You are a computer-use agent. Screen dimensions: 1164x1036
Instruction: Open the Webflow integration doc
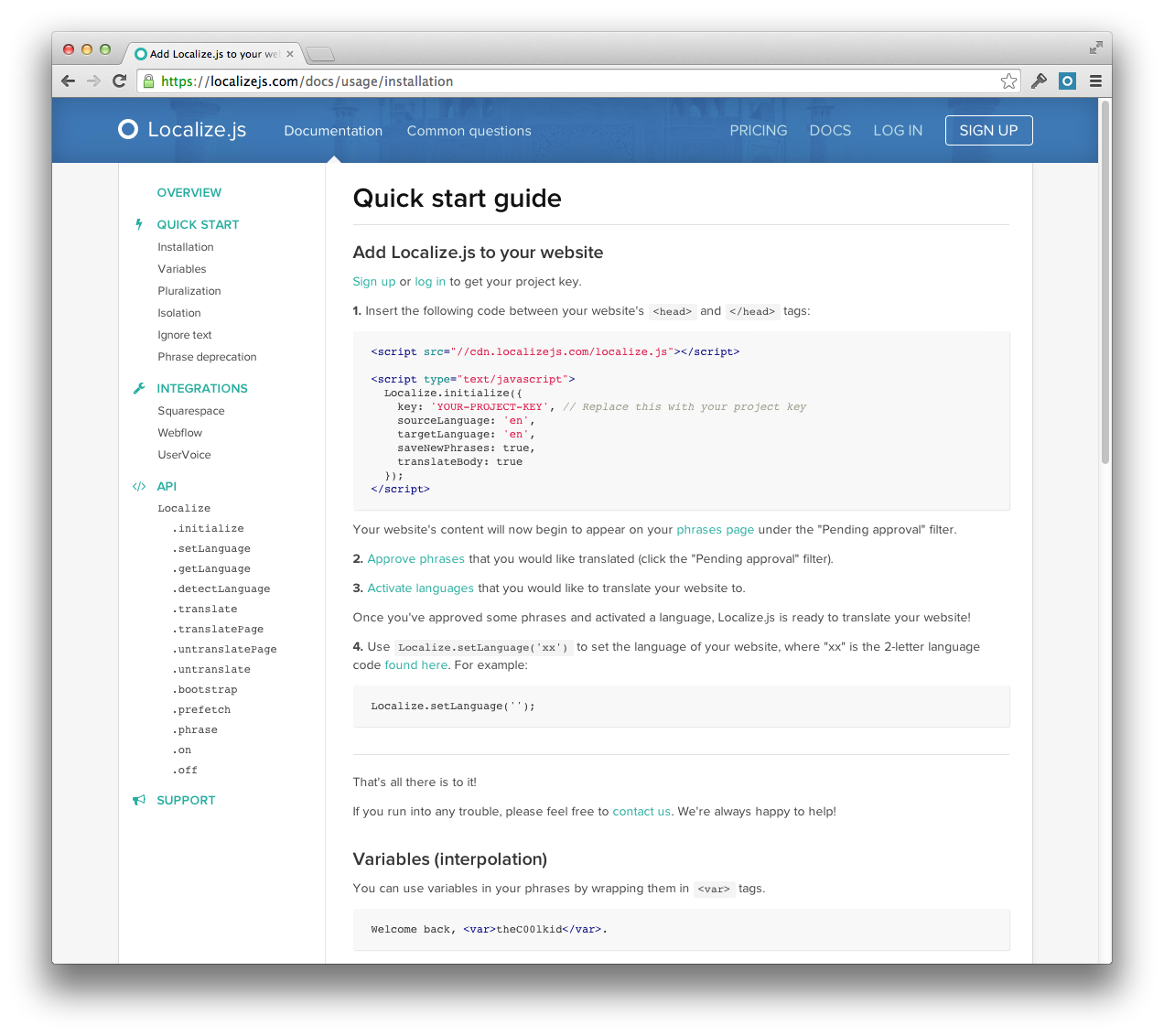(180, 433)
